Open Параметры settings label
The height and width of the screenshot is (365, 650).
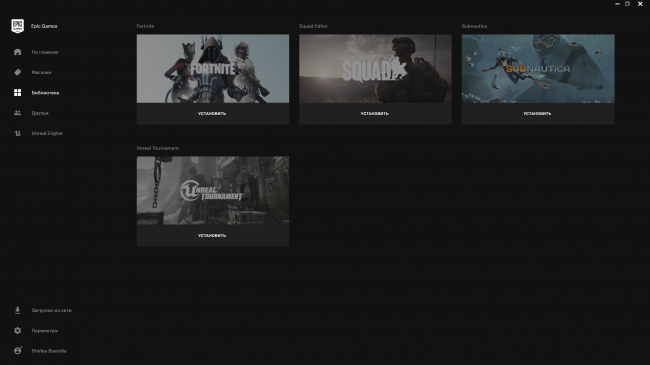coord(45,331)
